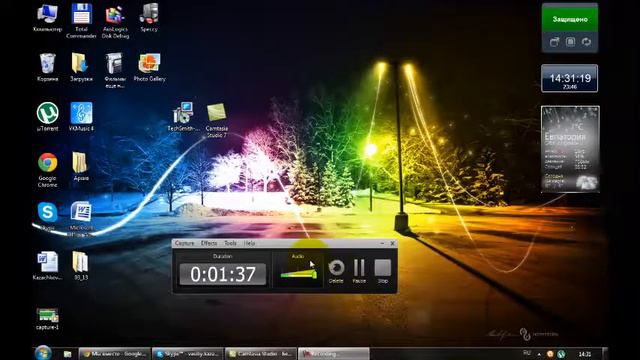This screenshot has height=360, width=640.
Task: Click the middle square icon under the Защищено gadget
Action: 570,42
